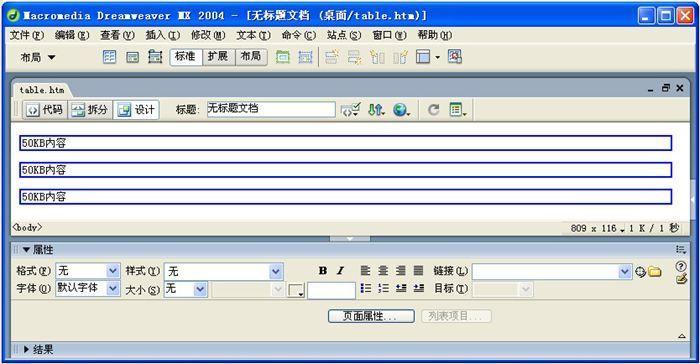Screen dimensions: 700x364
Task: Show Split view (拆分)
Action: click(90, 109)
